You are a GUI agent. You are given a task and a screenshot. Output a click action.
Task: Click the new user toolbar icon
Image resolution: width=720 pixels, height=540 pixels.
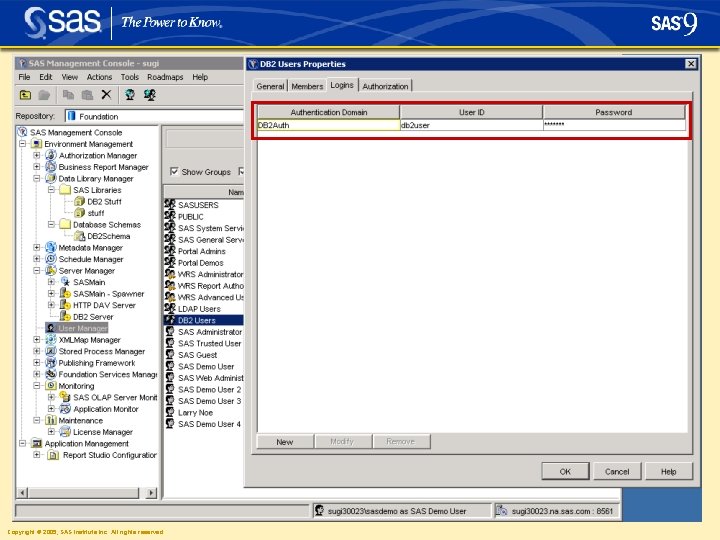pos(130,95)
